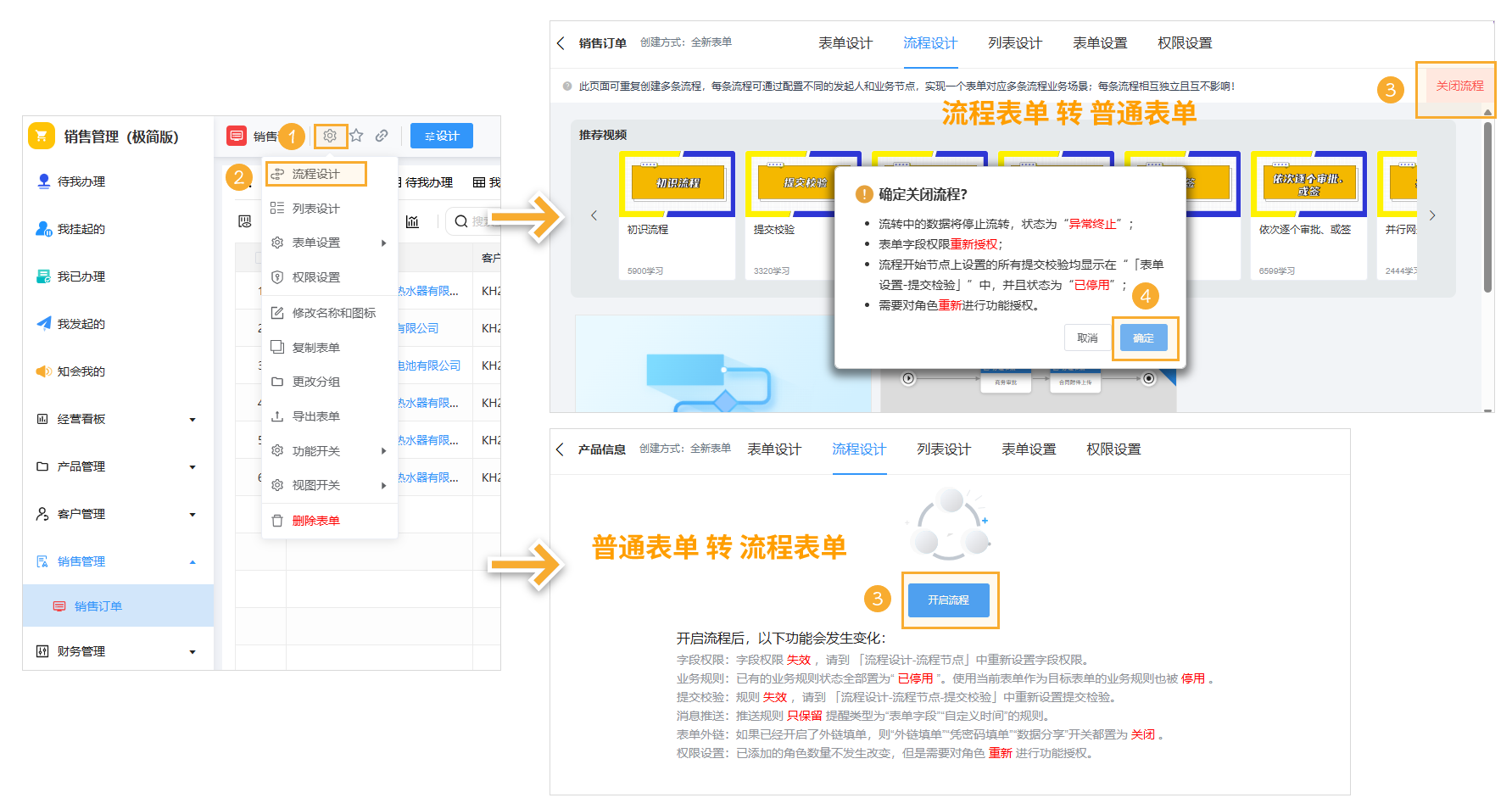Open the 经营看板 dashboard icon
Viewport: 1512px width, 809px height.
tap(44, 418)
